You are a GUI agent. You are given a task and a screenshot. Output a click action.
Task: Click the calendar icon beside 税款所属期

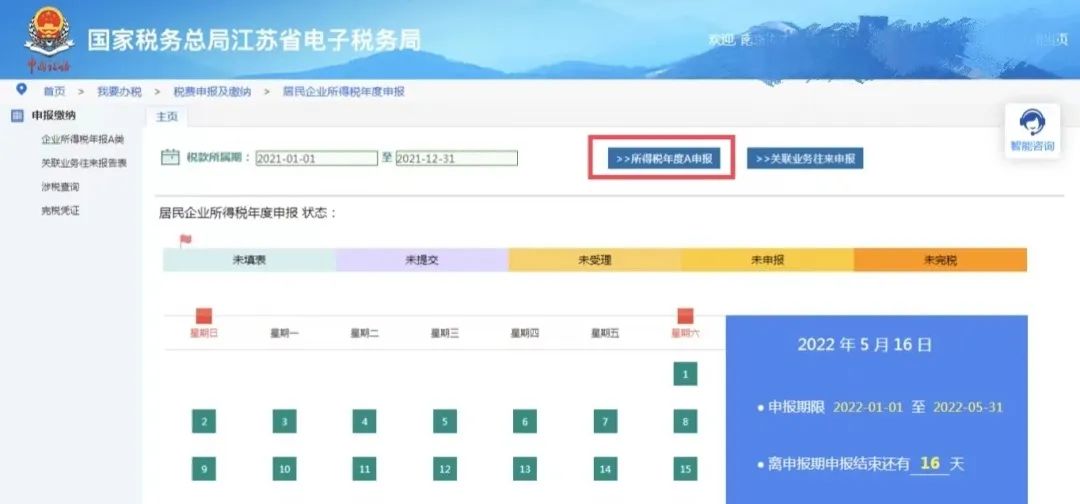tap(169, 158)
